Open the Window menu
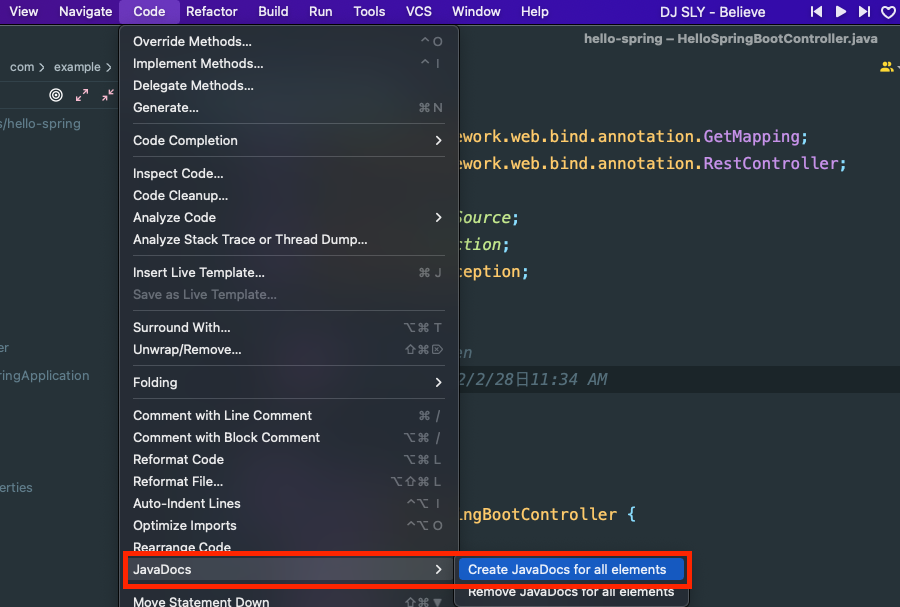The image size is (900, 607). coord(476,11)
